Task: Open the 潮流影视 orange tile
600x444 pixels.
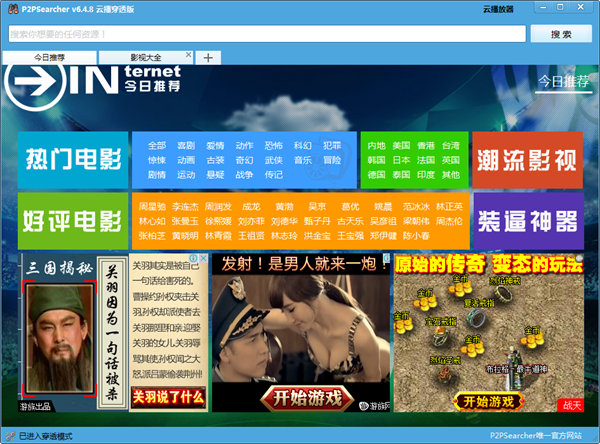Action: point(528,158)
